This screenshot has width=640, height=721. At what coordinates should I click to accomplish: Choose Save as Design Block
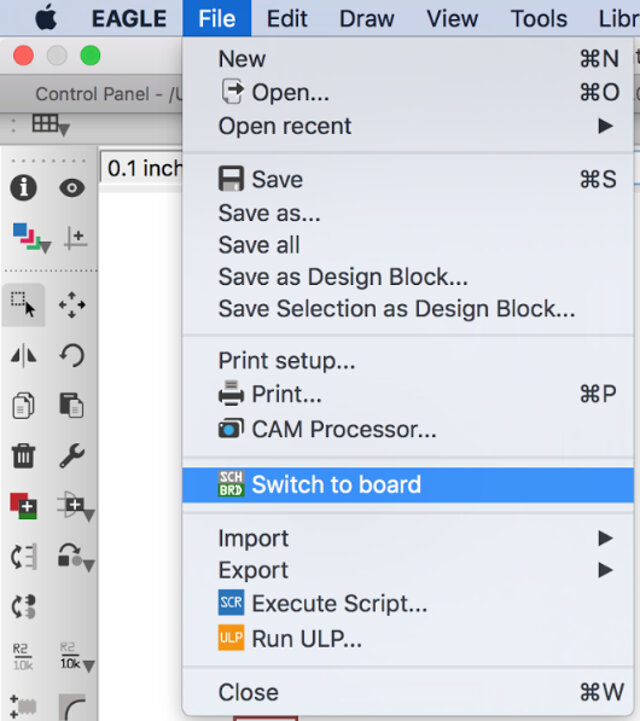pos(343,277)
